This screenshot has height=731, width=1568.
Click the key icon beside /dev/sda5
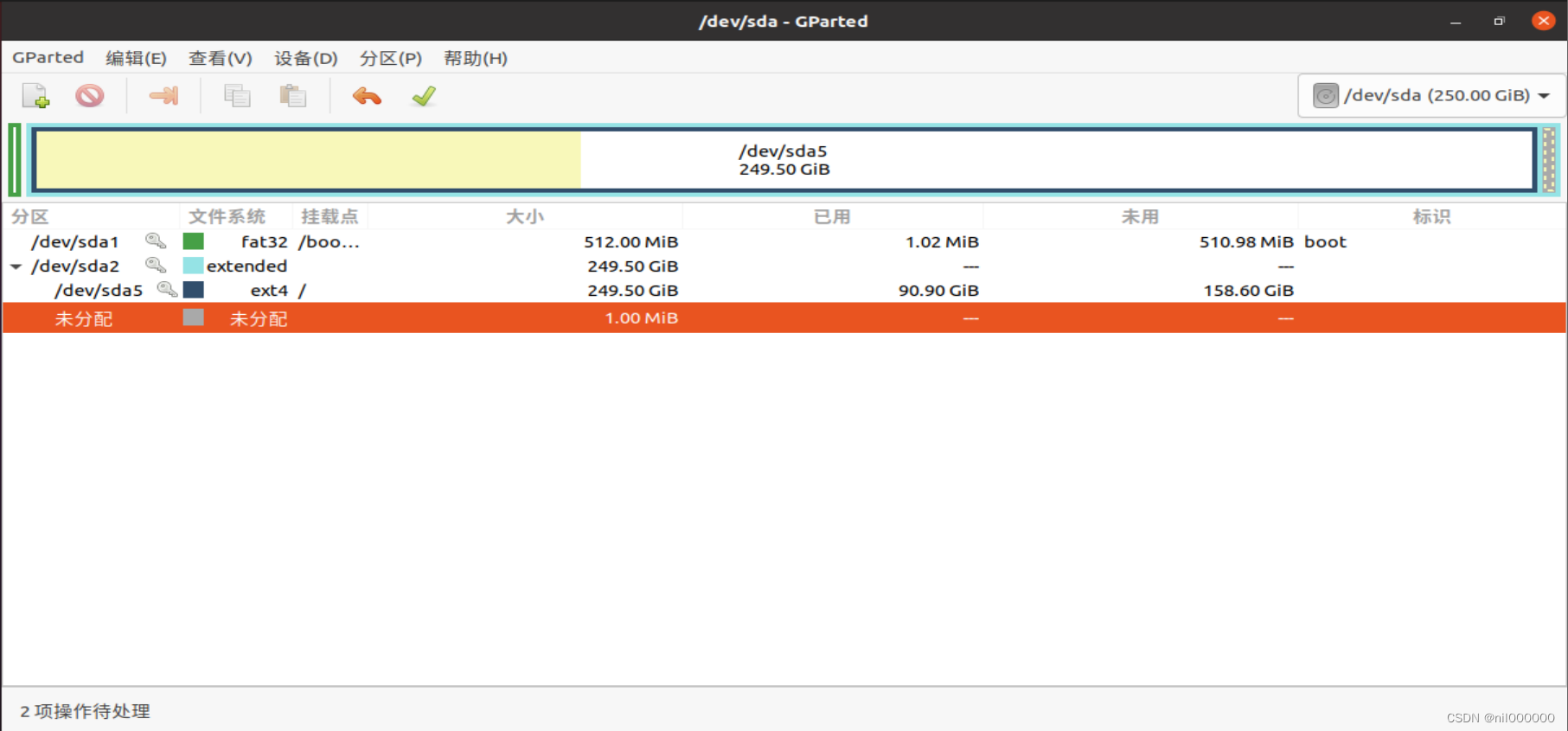coord(167,290)
